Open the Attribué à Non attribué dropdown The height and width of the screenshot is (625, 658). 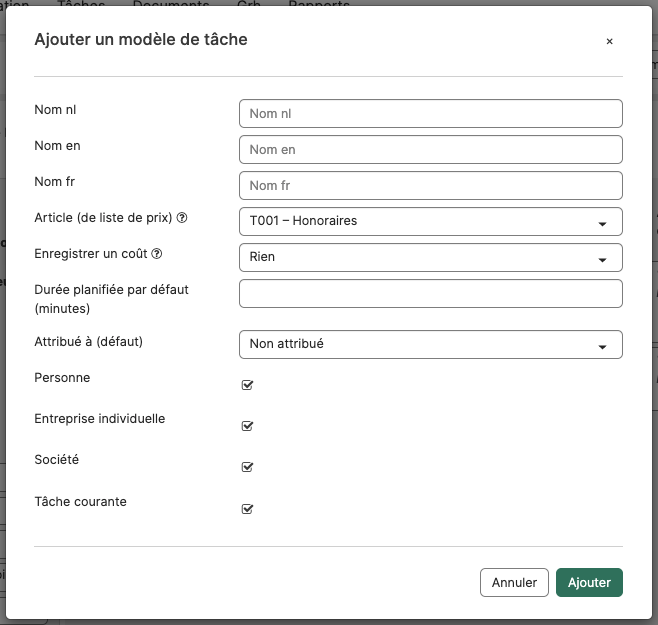tap(431, 344)
